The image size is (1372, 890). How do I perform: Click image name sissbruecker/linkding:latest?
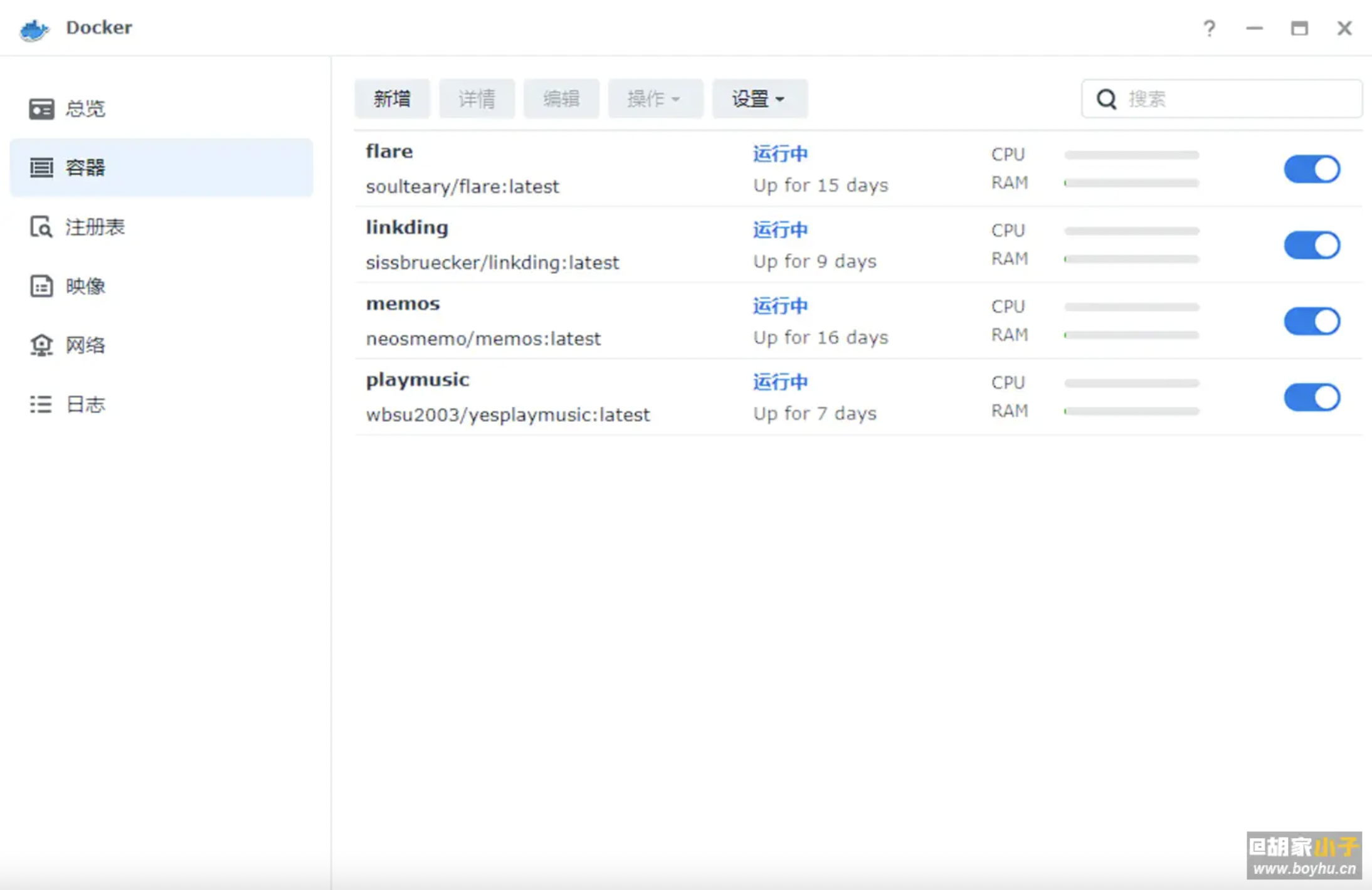click(x=492, y=263)
